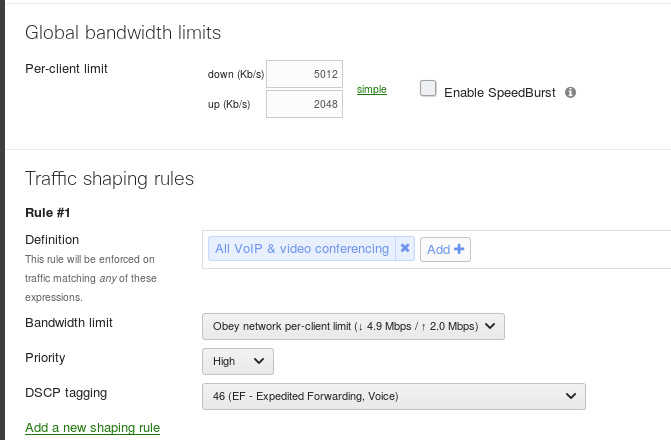This screenshot has height=440, width=671.
Task: Click the 'Global bandwidth limits' section title
Action: coord(122,33)
